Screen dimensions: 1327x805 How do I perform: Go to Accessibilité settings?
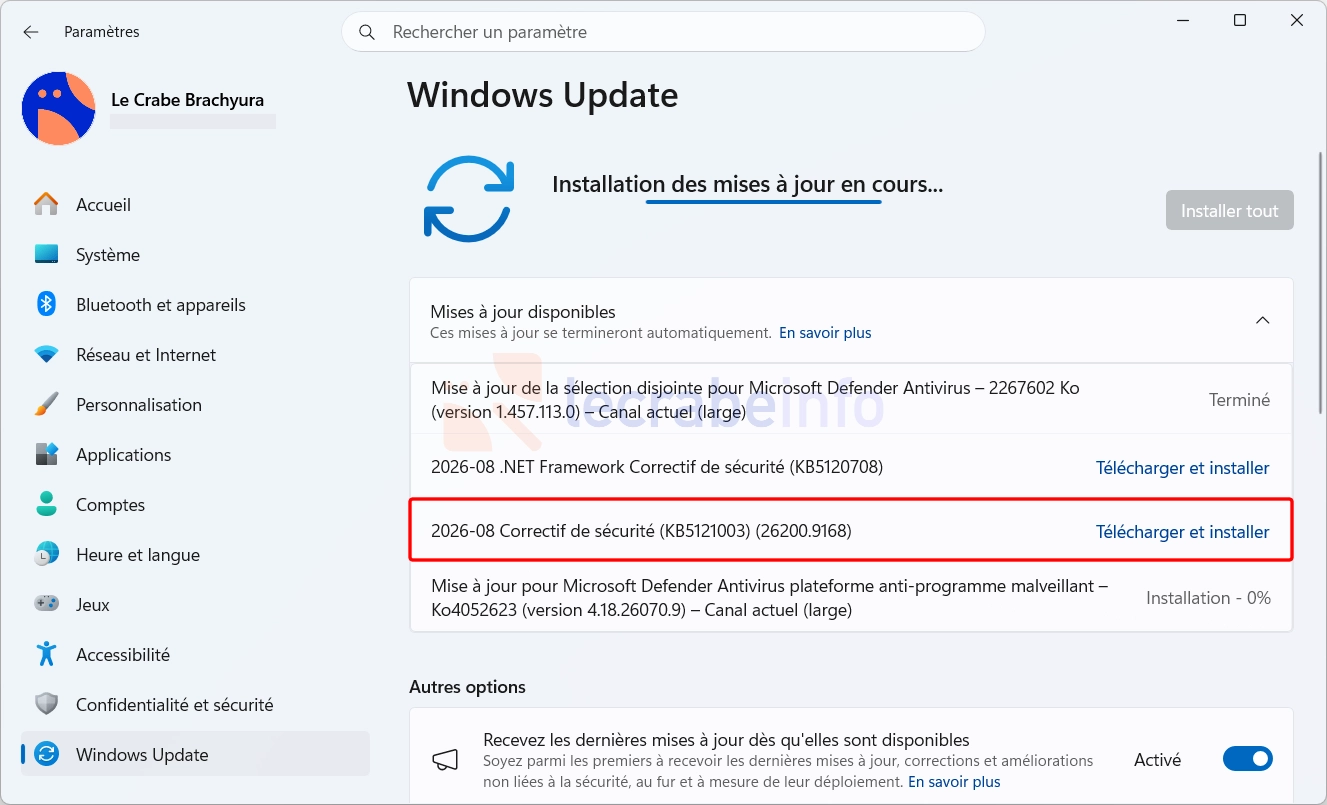[x=195, y=654]
